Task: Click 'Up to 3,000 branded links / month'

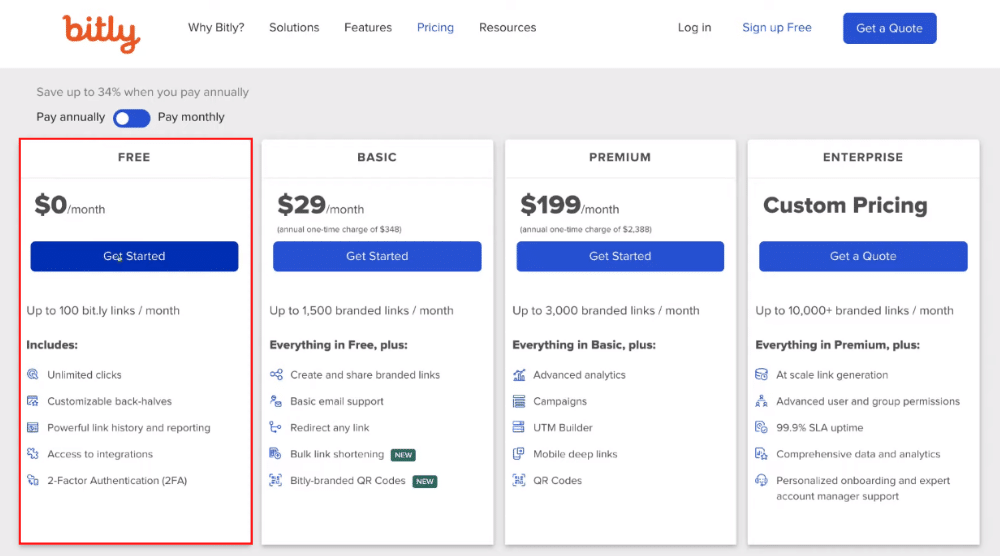Action: [606, 311]
